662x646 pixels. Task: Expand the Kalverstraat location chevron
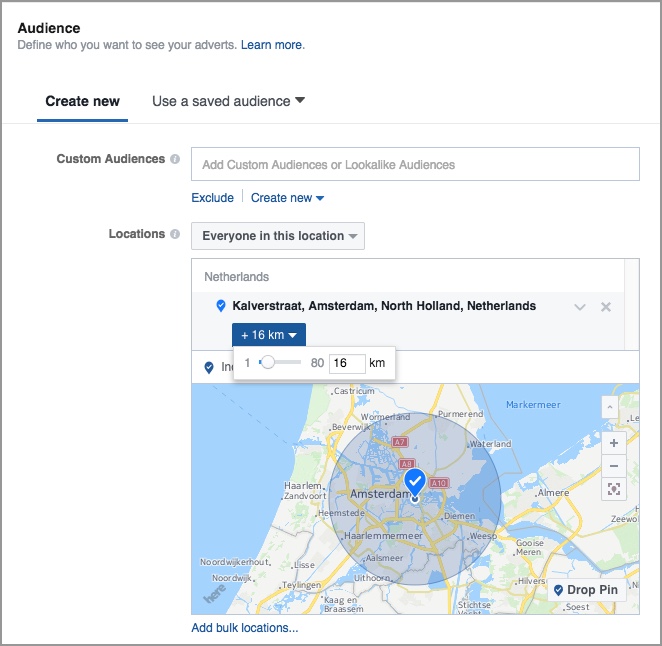[x=580, y=307]
